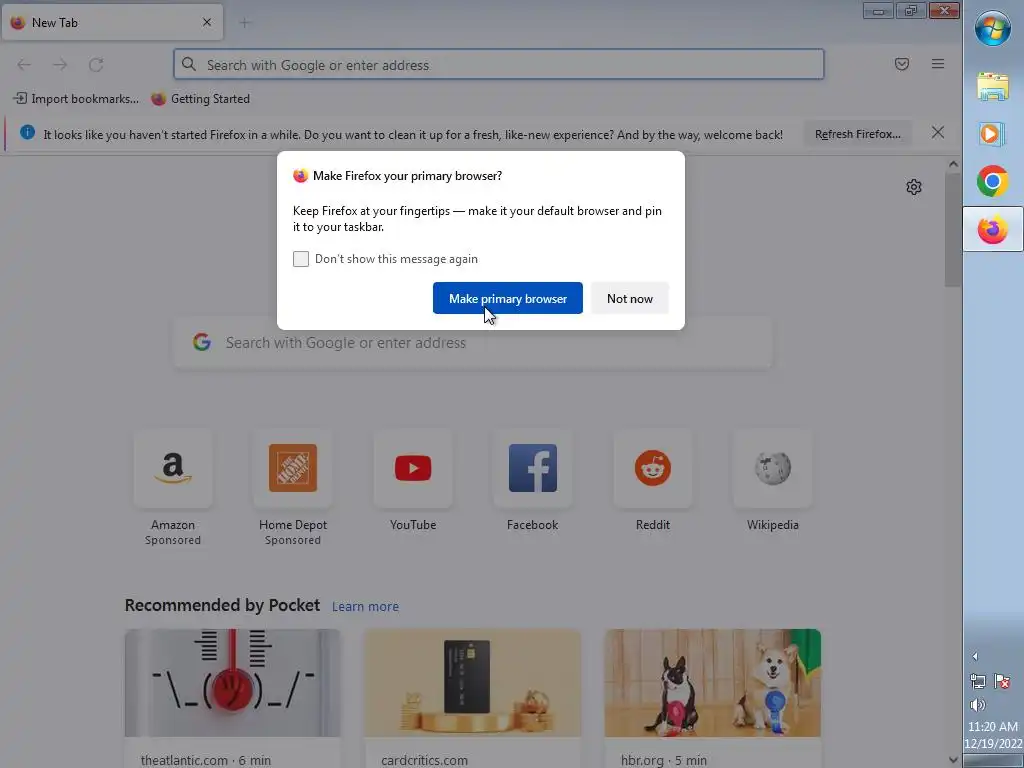1024x768 pixels.
Task: Click the info icon in notification bar
Action: [27, 133]
